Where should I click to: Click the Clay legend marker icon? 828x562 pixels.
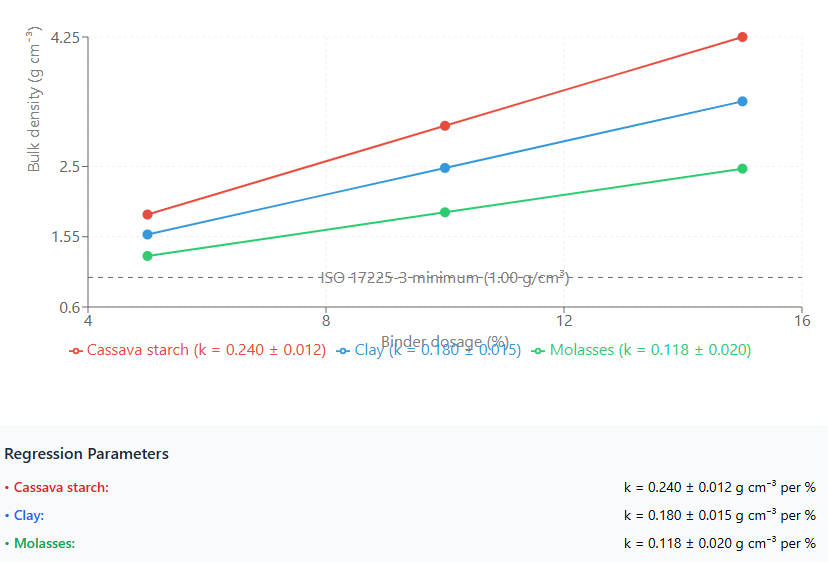coord(343,351)
